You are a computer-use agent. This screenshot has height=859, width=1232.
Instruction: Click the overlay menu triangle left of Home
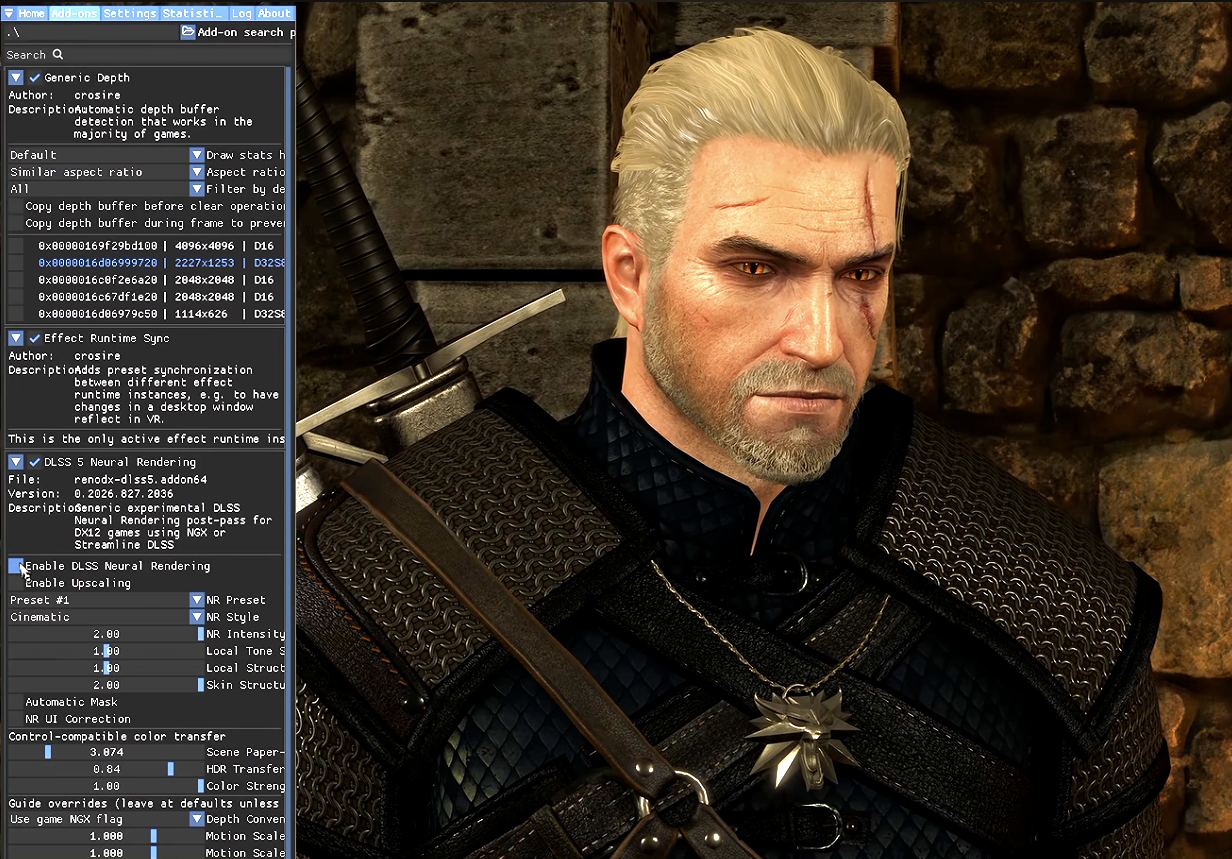pos(8,13)
